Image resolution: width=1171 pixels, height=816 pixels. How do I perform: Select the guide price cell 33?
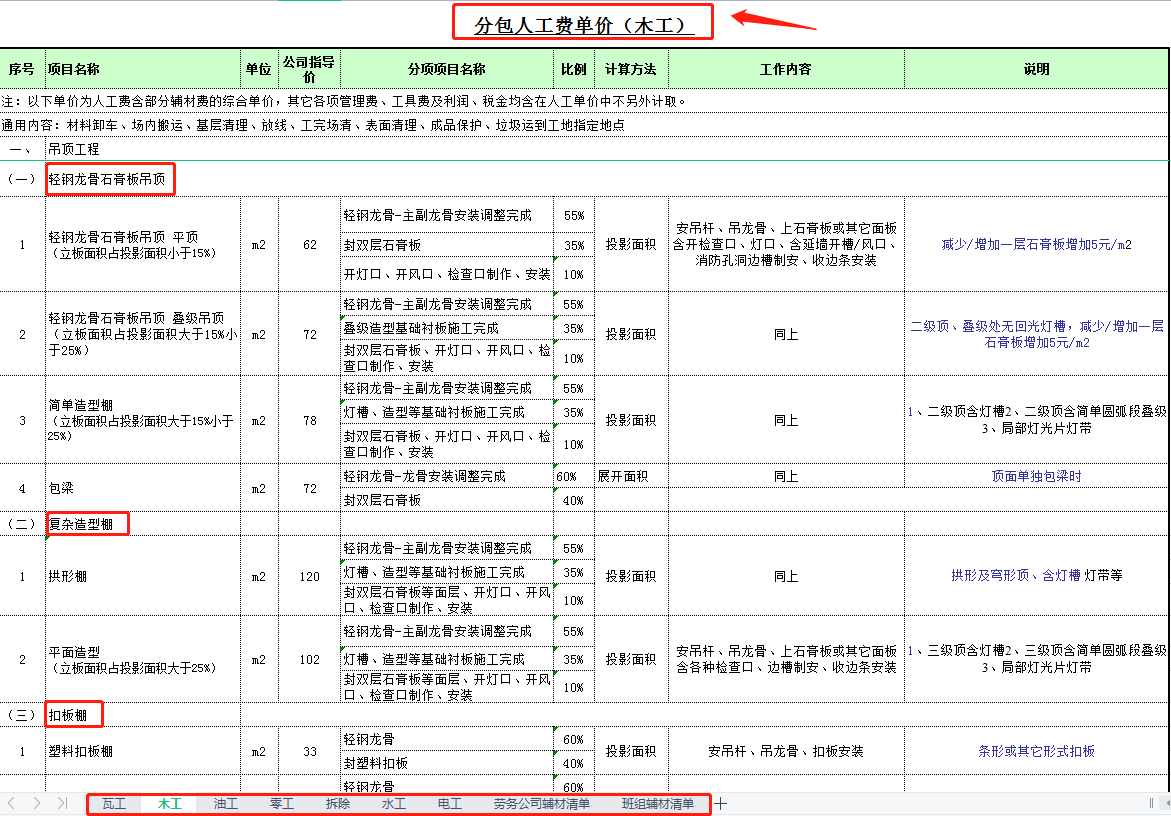tap(309, 751)
